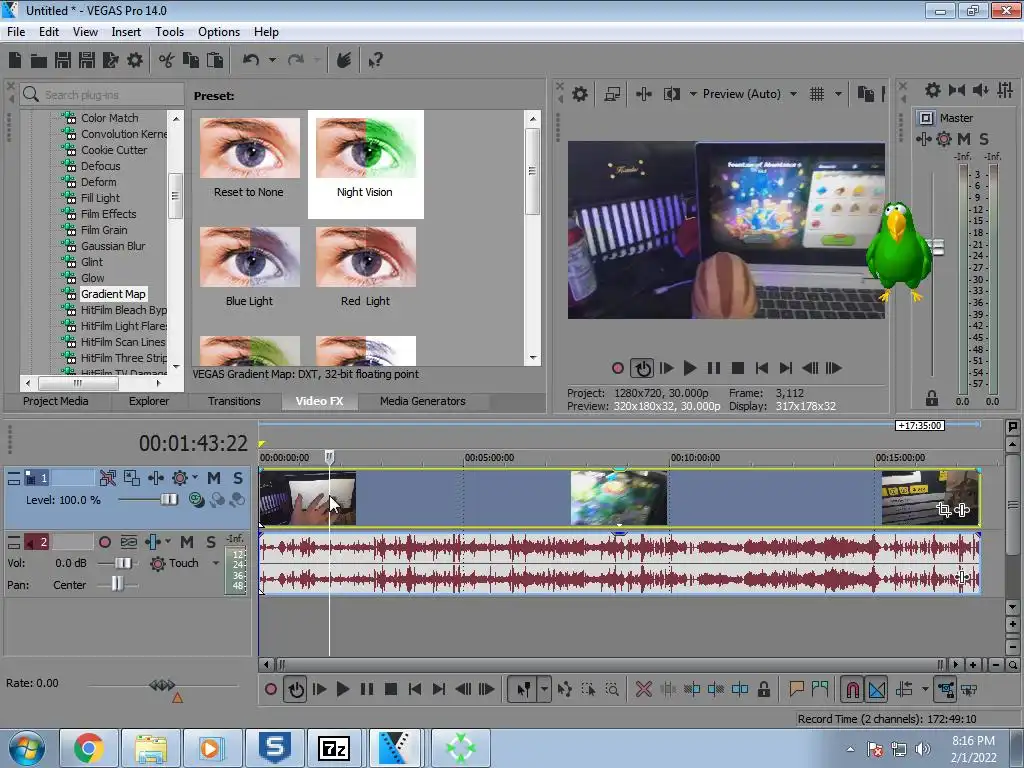
Task: Click the Undo arrow icon
Action: click(x=251, y=60)
